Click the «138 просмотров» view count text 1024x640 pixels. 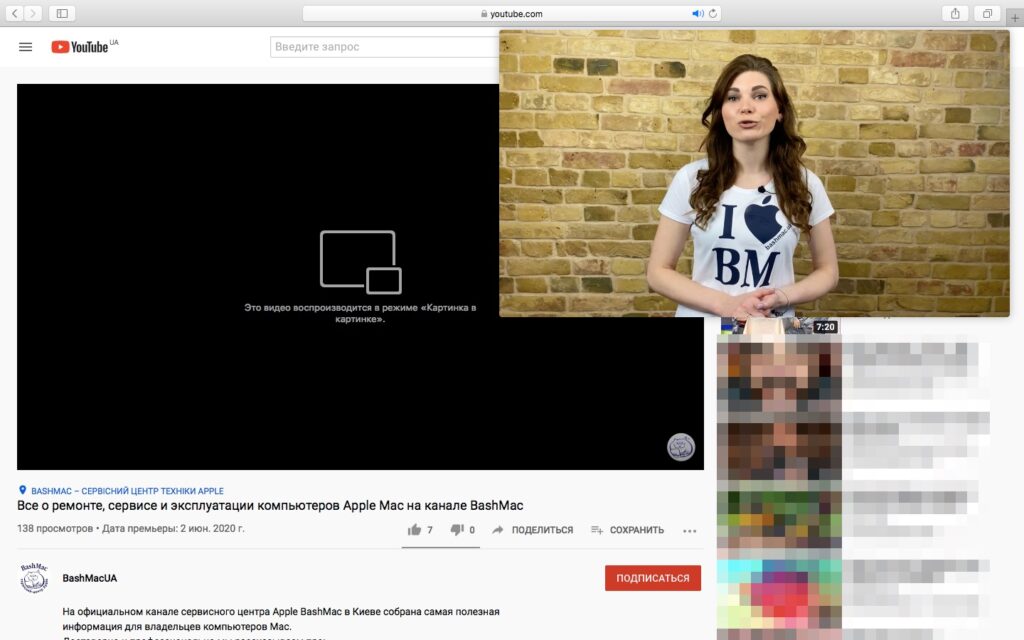(55, 528)
